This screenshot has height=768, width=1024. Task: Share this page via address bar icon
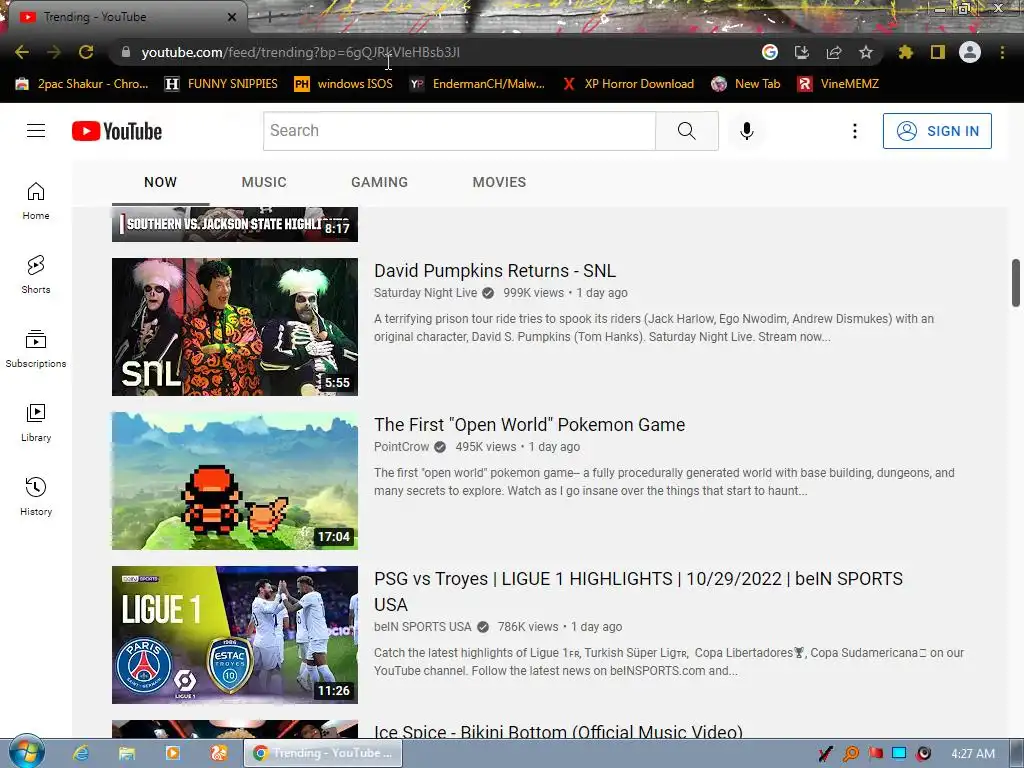834,52
